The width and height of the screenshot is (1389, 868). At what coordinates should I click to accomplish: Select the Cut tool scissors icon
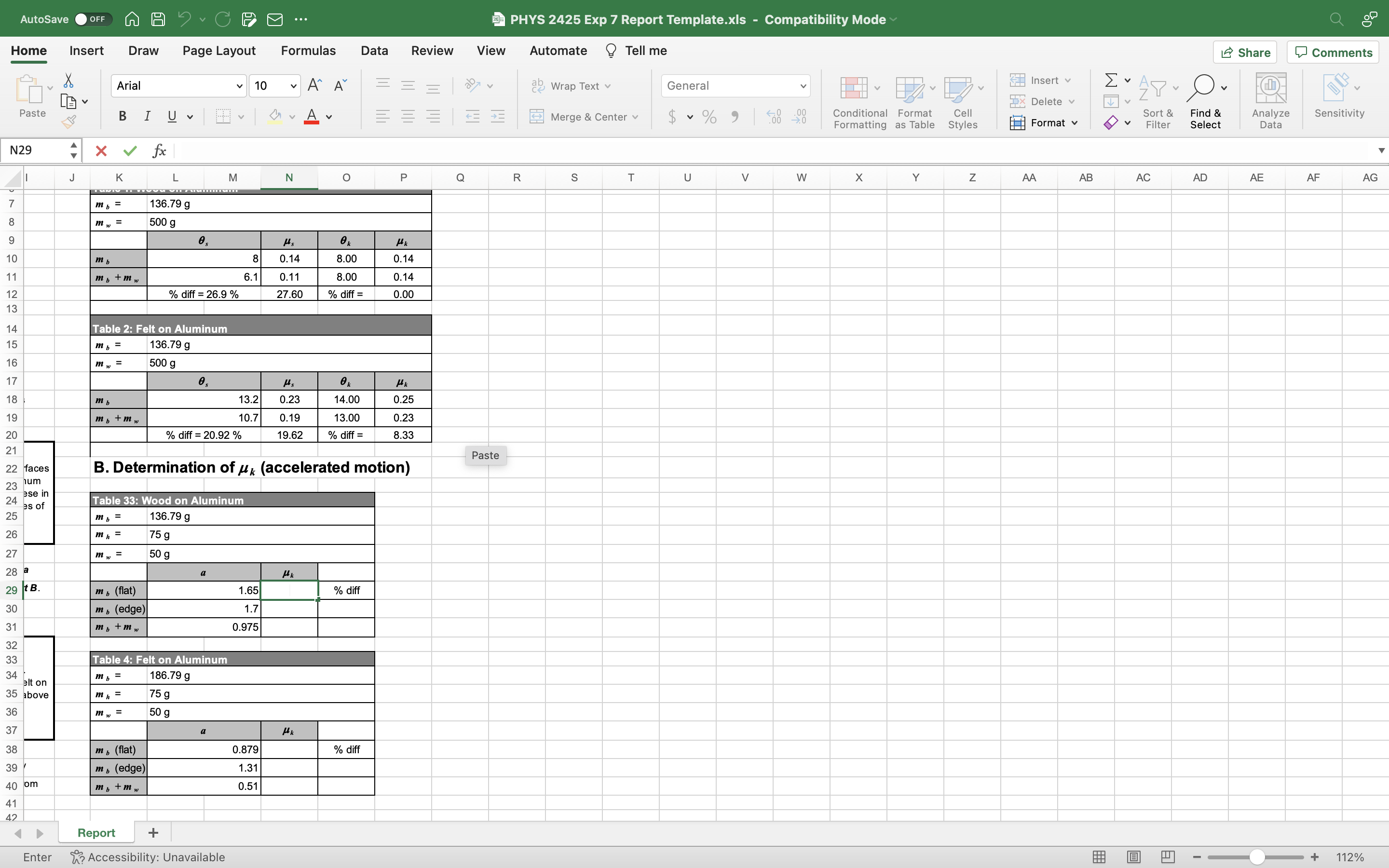tap(68, 80)
